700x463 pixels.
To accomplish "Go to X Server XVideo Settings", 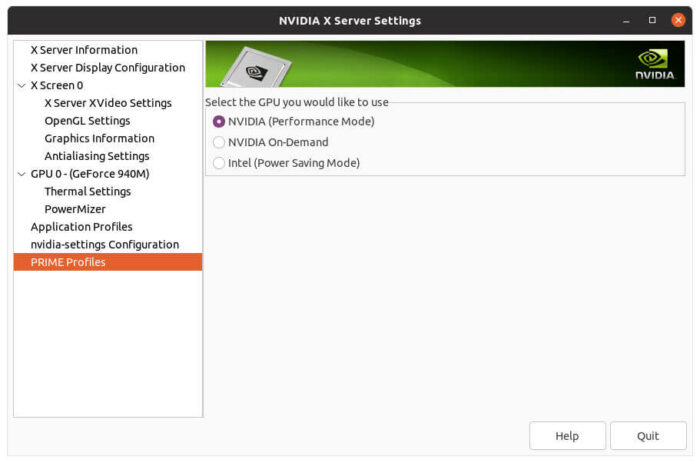I will pyautogui.click(x=108, y=103).
